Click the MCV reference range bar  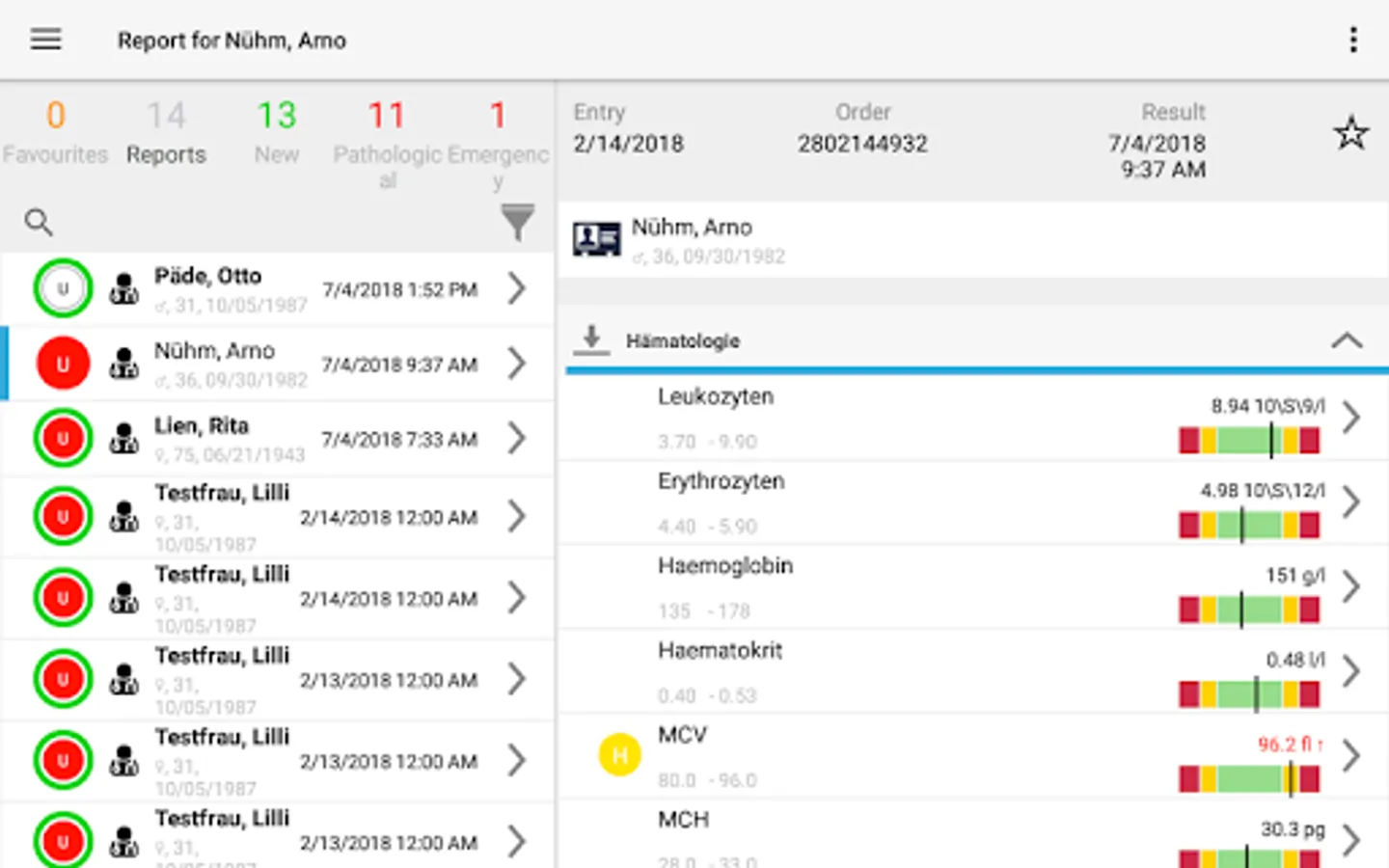coord(1249,778)
